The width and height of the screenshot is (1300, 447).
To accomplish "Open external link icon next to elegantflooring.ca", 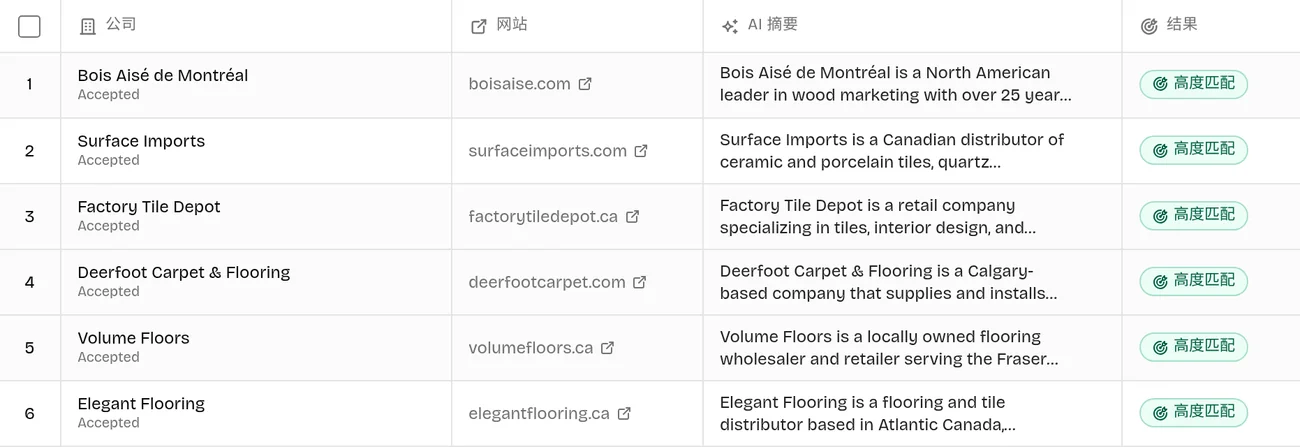I will 624,413.
